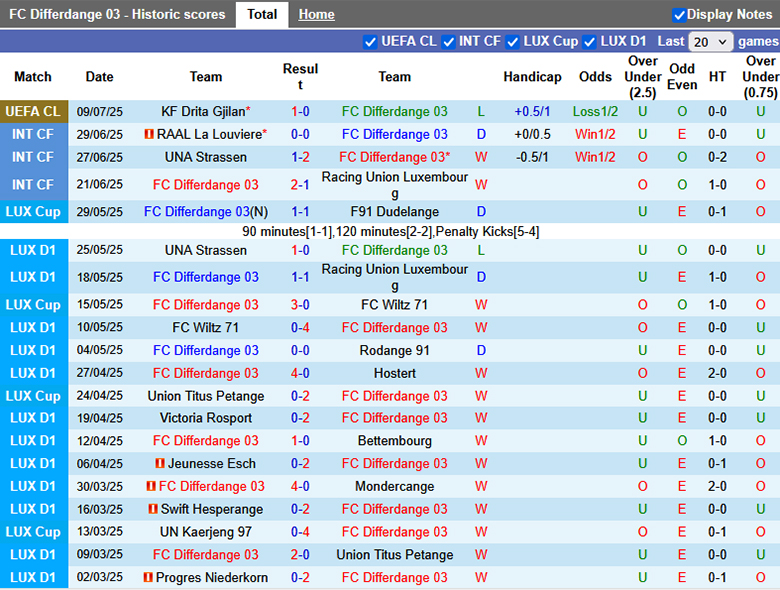Click the 0-4 result on 13/03/25
This screenshot has width=780, height=590.
click(300, 532)
